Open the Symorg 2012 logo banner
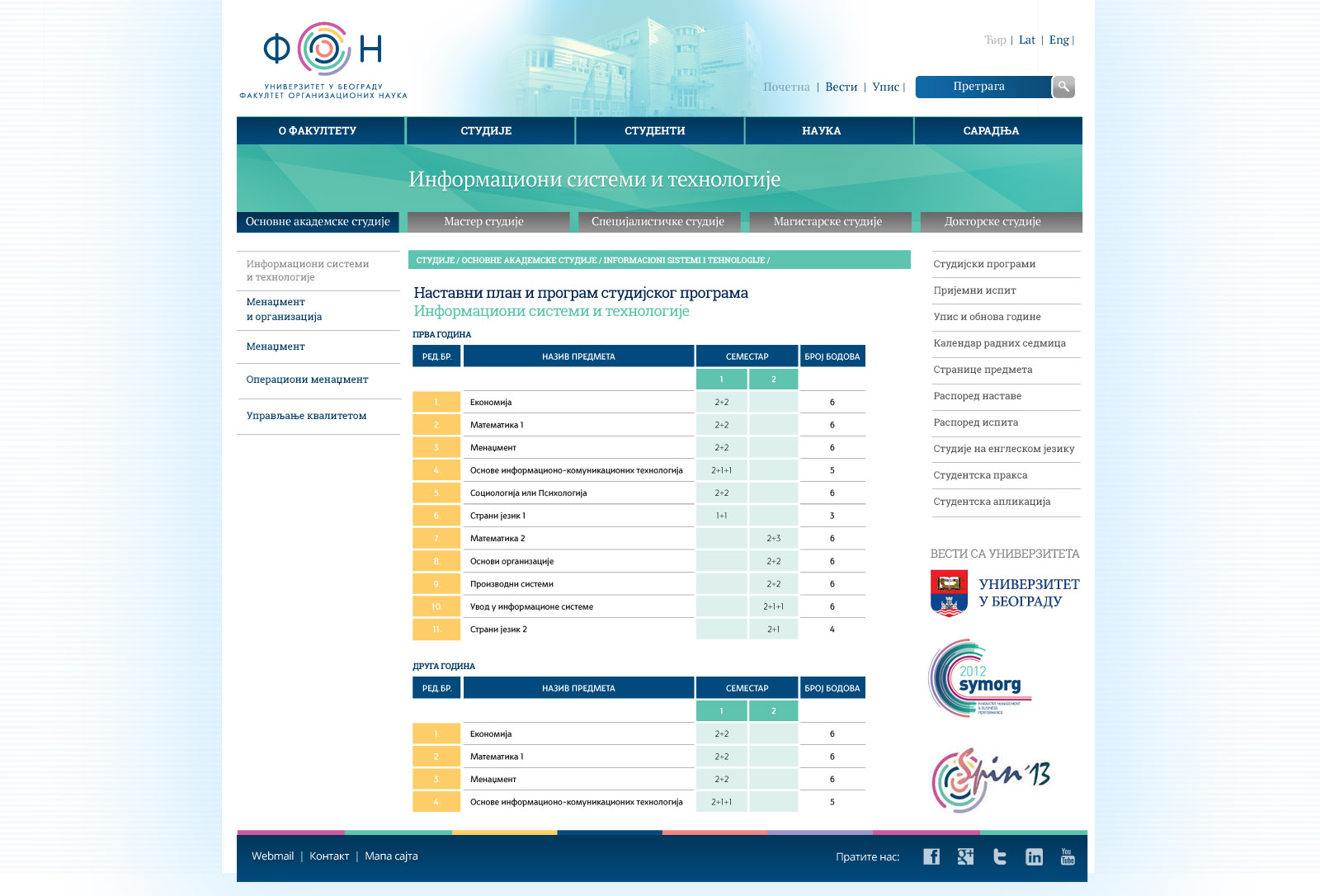This screenshot has height=896, width=1320. tap(980, 678)
